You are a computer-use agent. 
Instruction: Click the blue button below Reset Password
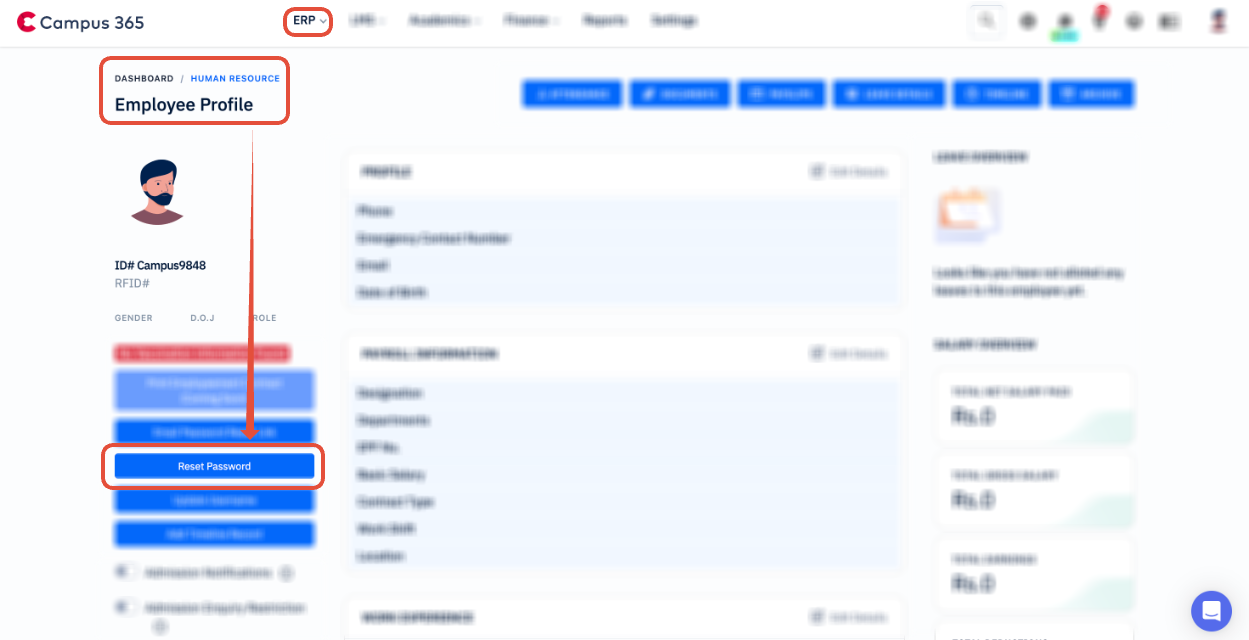[214, 500]
